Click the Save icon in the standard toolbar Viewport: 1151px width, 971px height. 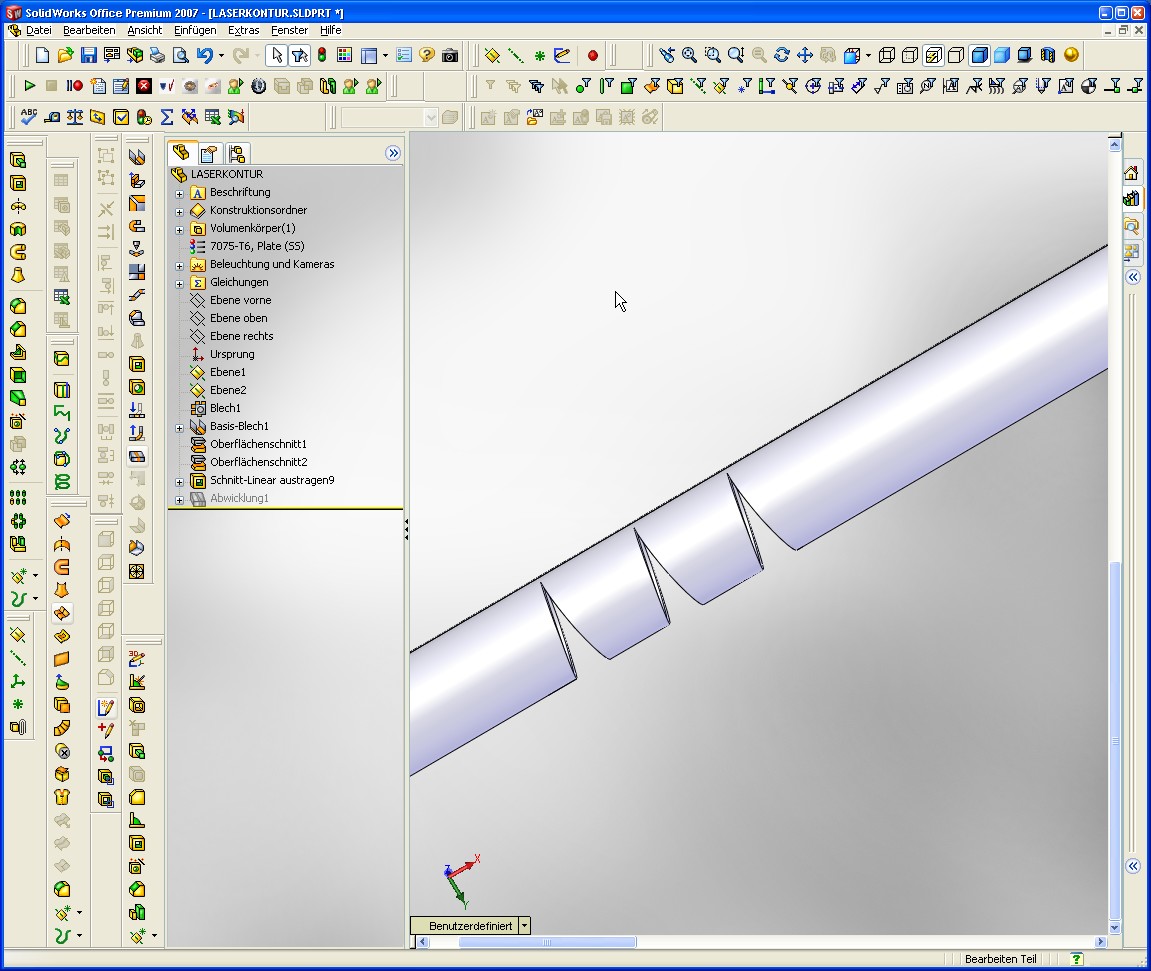(x=88, y=55)
